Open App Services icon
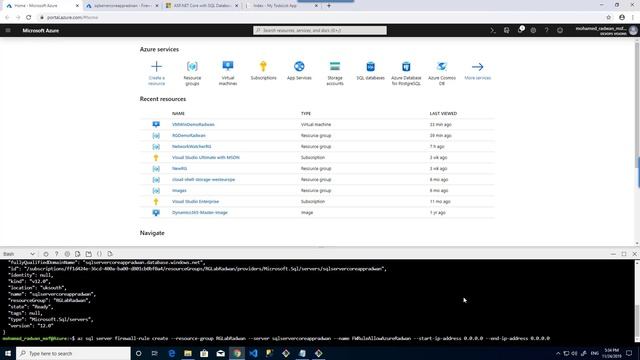This screenshot has width=640, height=360. coord(299,66)
